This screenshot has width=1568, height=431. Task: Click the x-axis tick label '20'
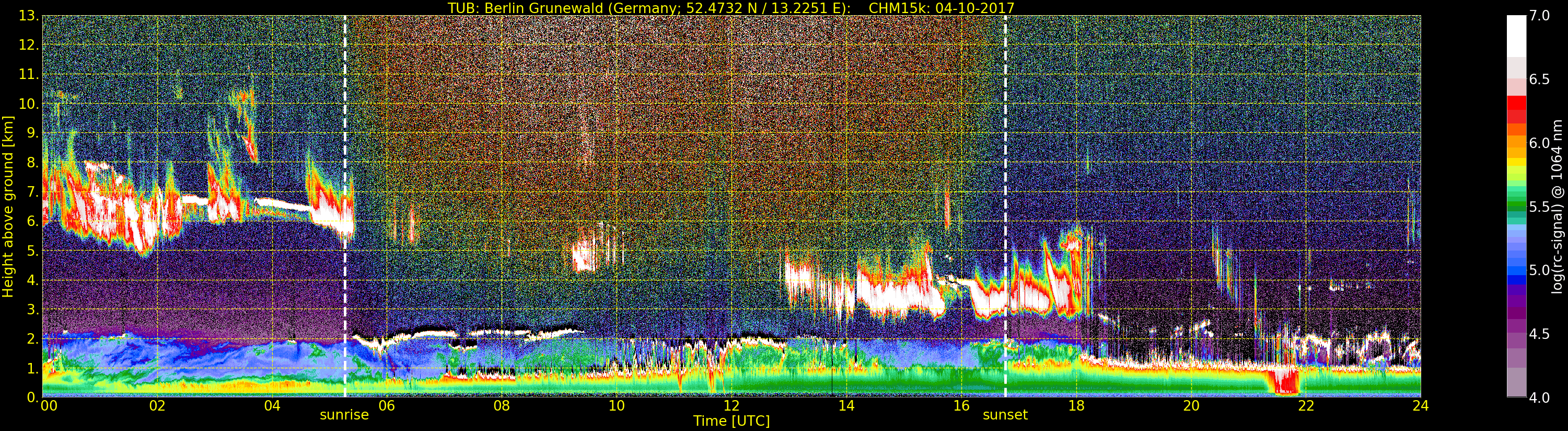point(1191,406)
